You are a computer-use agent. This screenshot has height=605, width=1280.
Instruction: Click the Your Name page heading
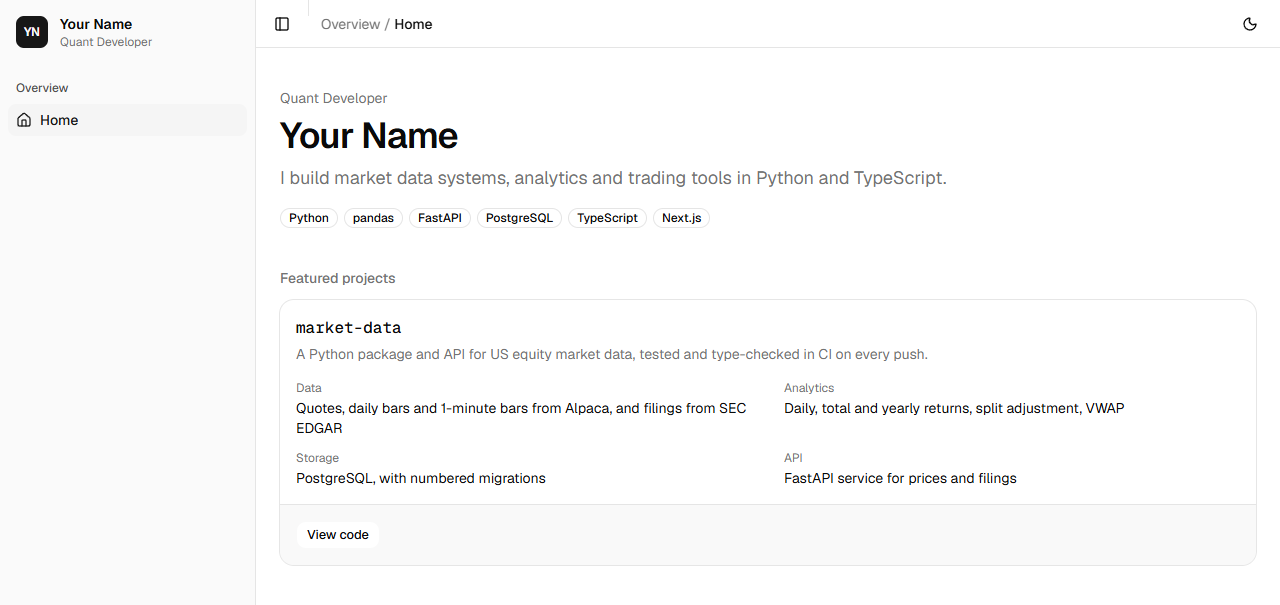[369, 136]
